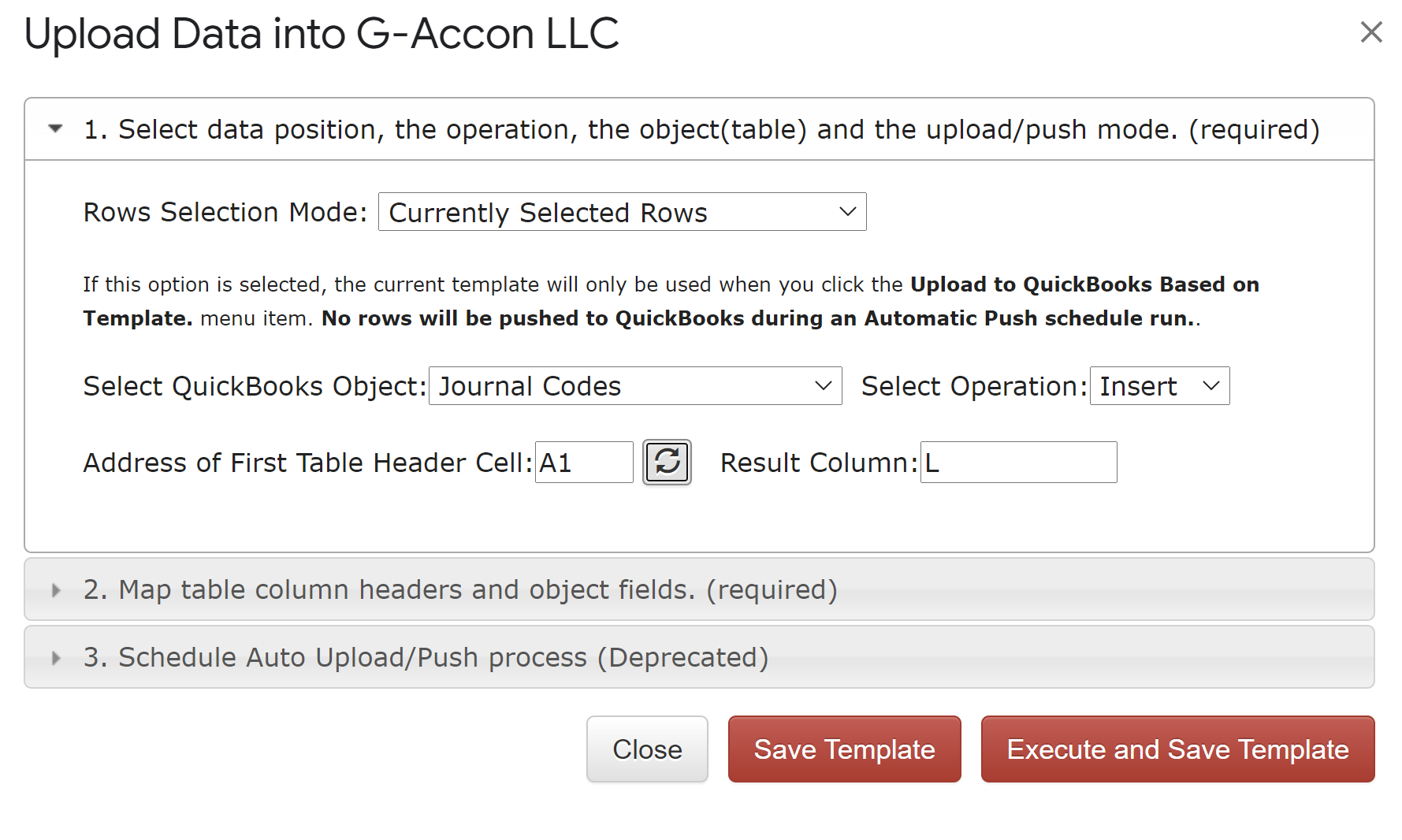Image resolution: width=1402 pixels, height=840 pixels.
Task: Click the Close button
Action: [x=647, y=749]
